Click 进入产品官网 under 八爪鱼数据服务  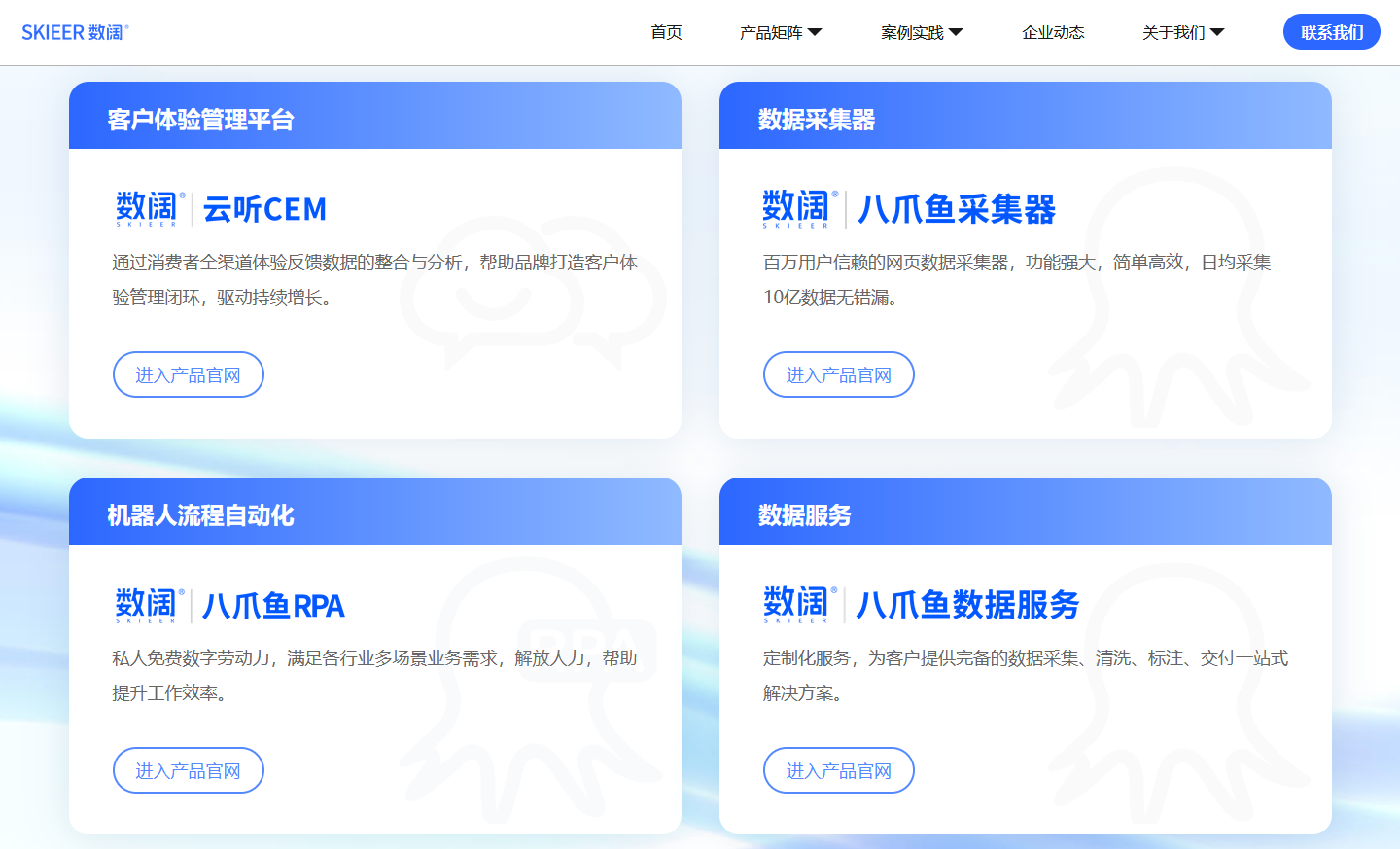tap(839, 770)
